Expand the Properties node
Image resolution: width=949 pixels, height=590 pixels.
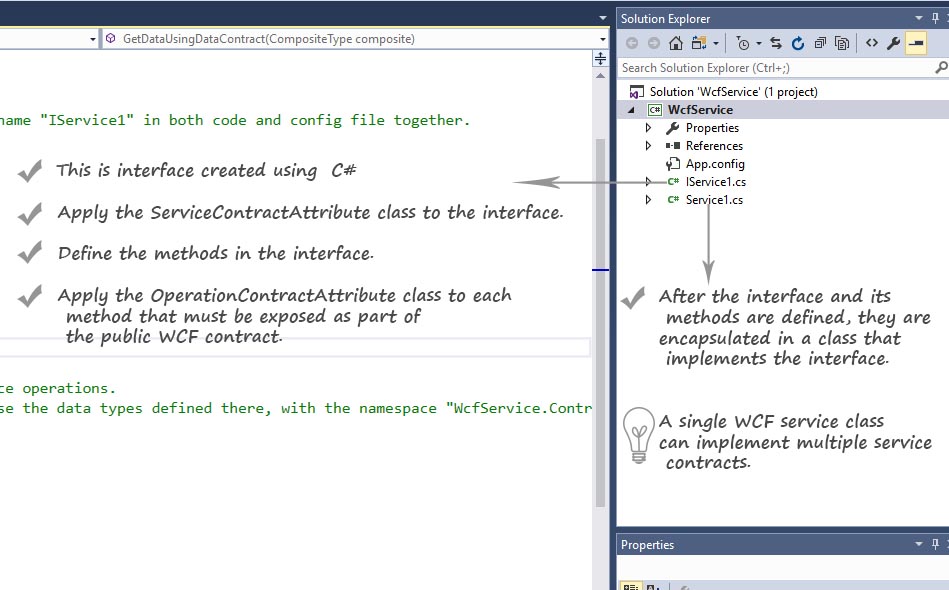(x=648, y=128)
